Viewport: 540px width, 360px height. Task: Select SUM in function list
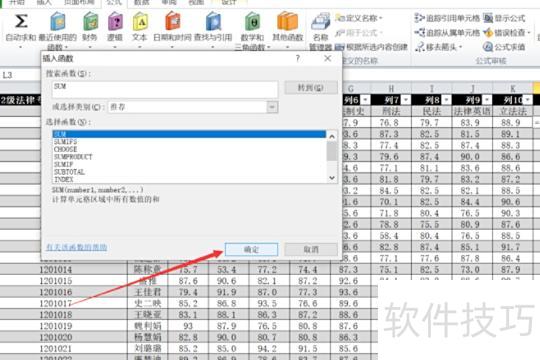click(x=189, y=134)
